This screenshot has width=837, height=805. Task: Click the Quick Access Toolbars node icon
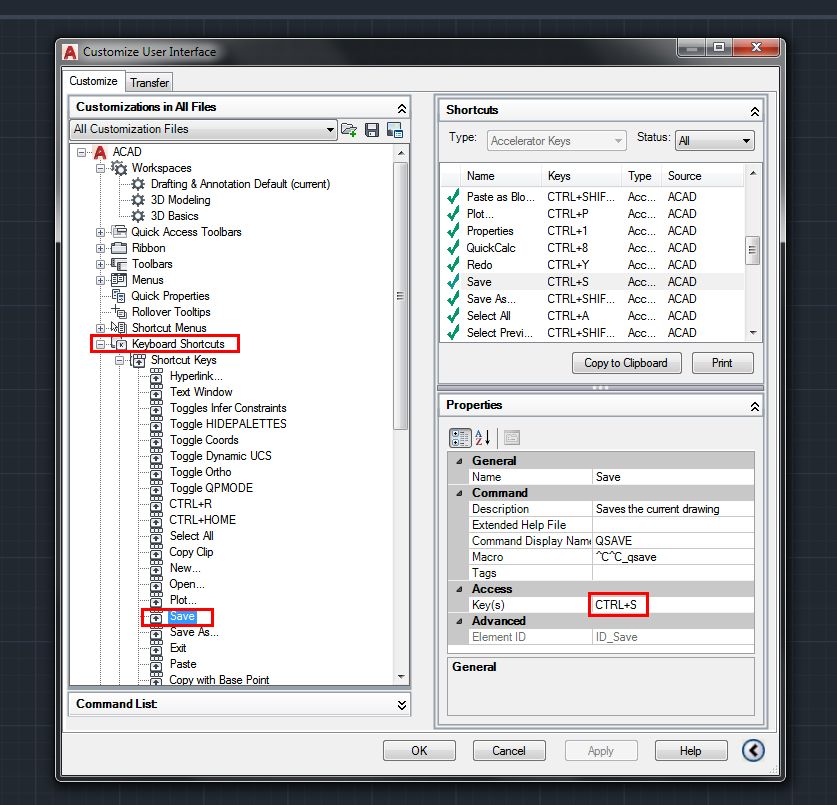coord(119,232)
